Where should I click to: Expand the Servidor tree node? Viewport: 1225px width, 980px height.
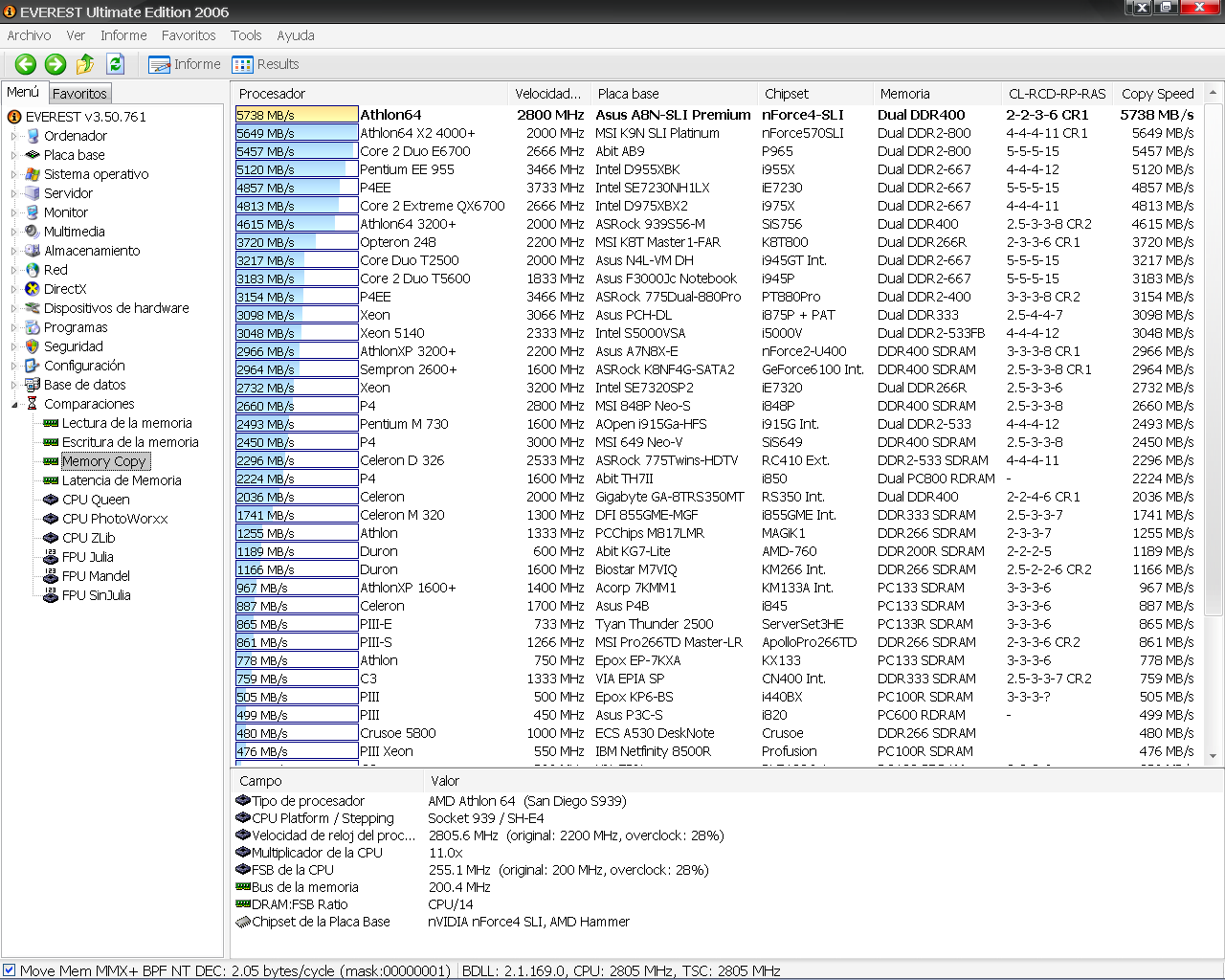pyautogui.click(x=14, y=193)
